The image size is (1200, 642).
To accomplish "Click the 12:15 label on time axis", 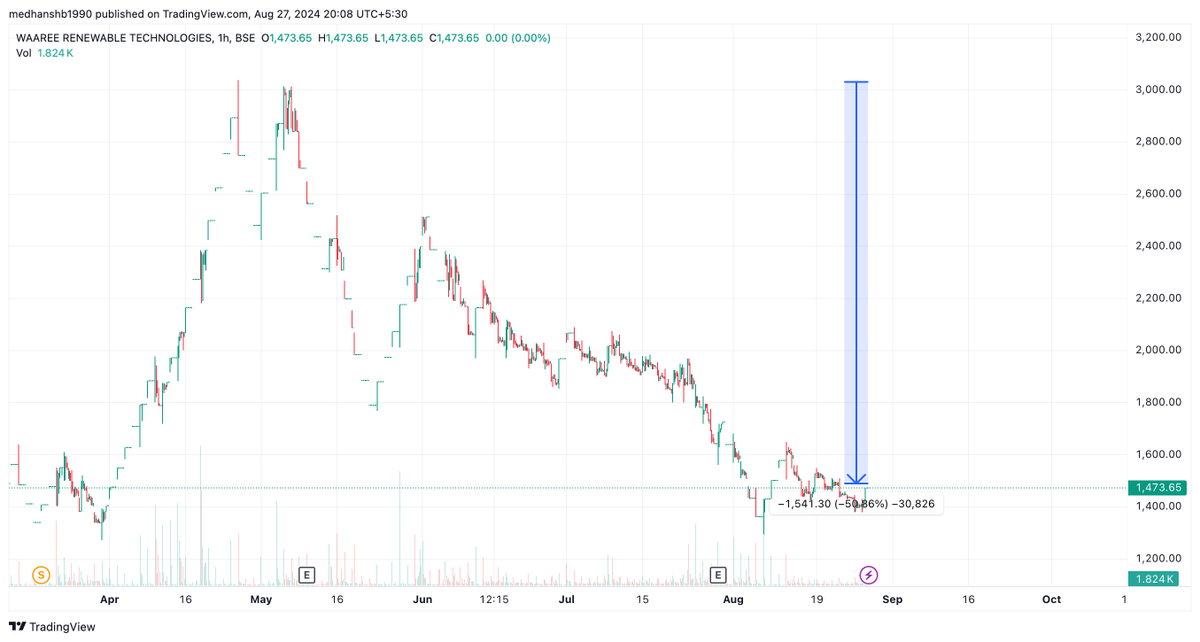I will point(494,599).
